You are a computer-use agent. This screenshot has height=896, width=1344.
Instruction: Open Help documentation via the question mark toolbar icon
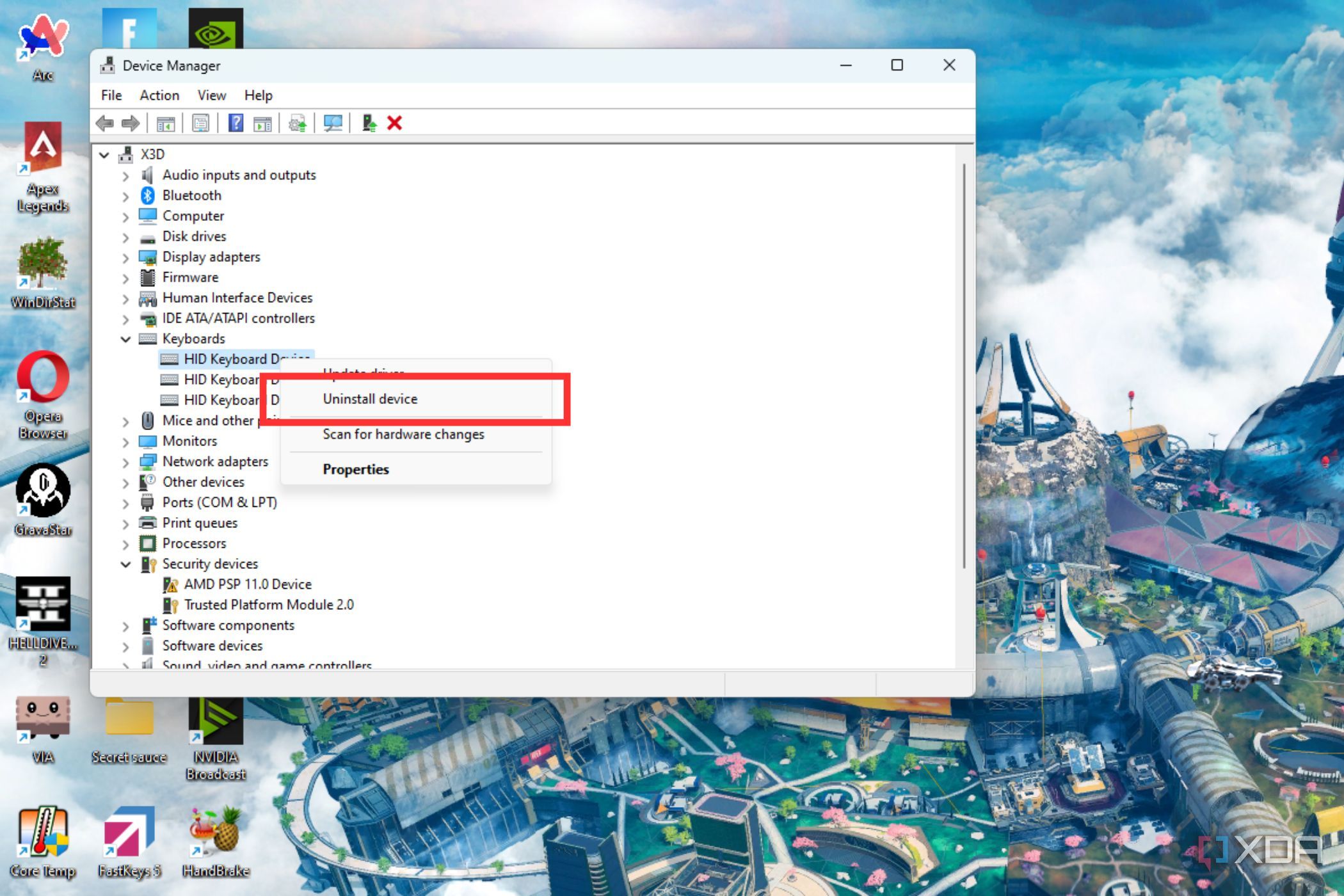[237, 123]
